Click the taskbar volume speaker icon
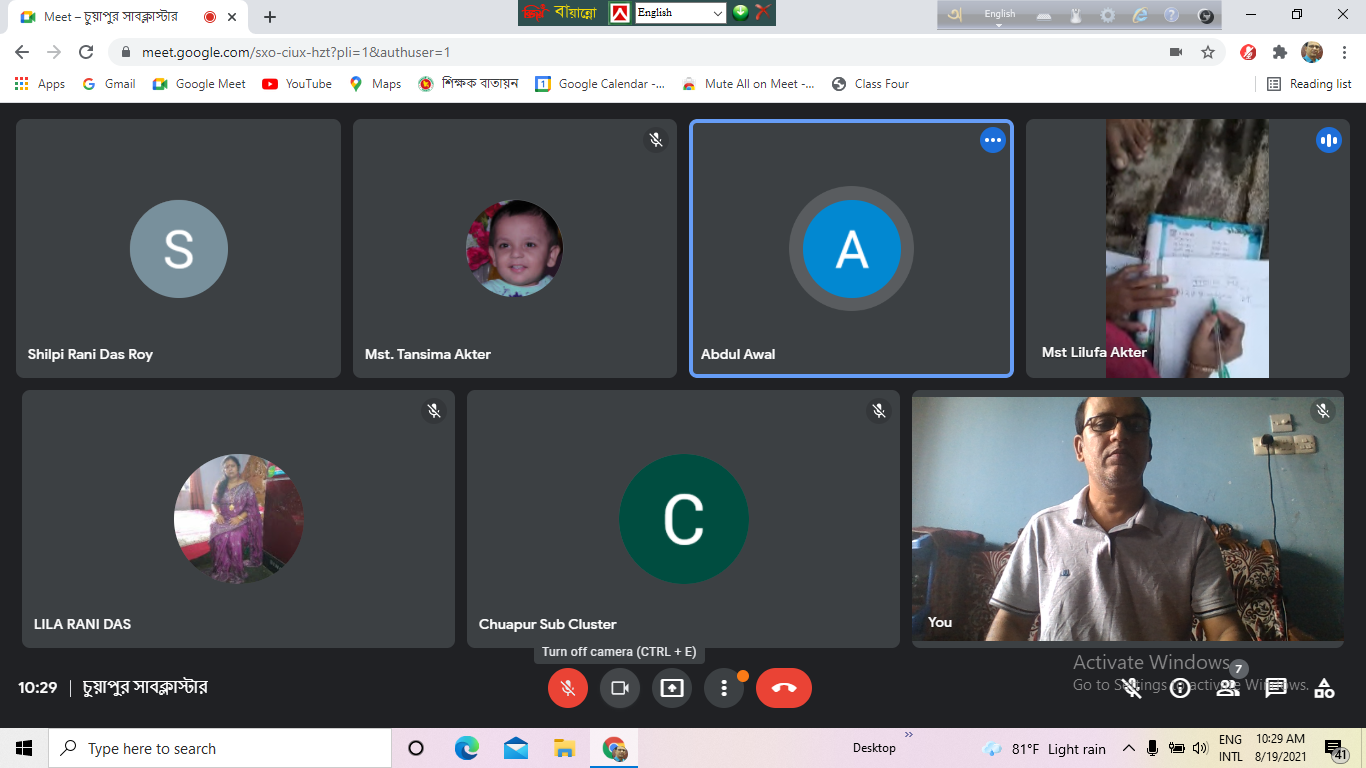Screen dimensions: 1366x768 (1200, 749)
